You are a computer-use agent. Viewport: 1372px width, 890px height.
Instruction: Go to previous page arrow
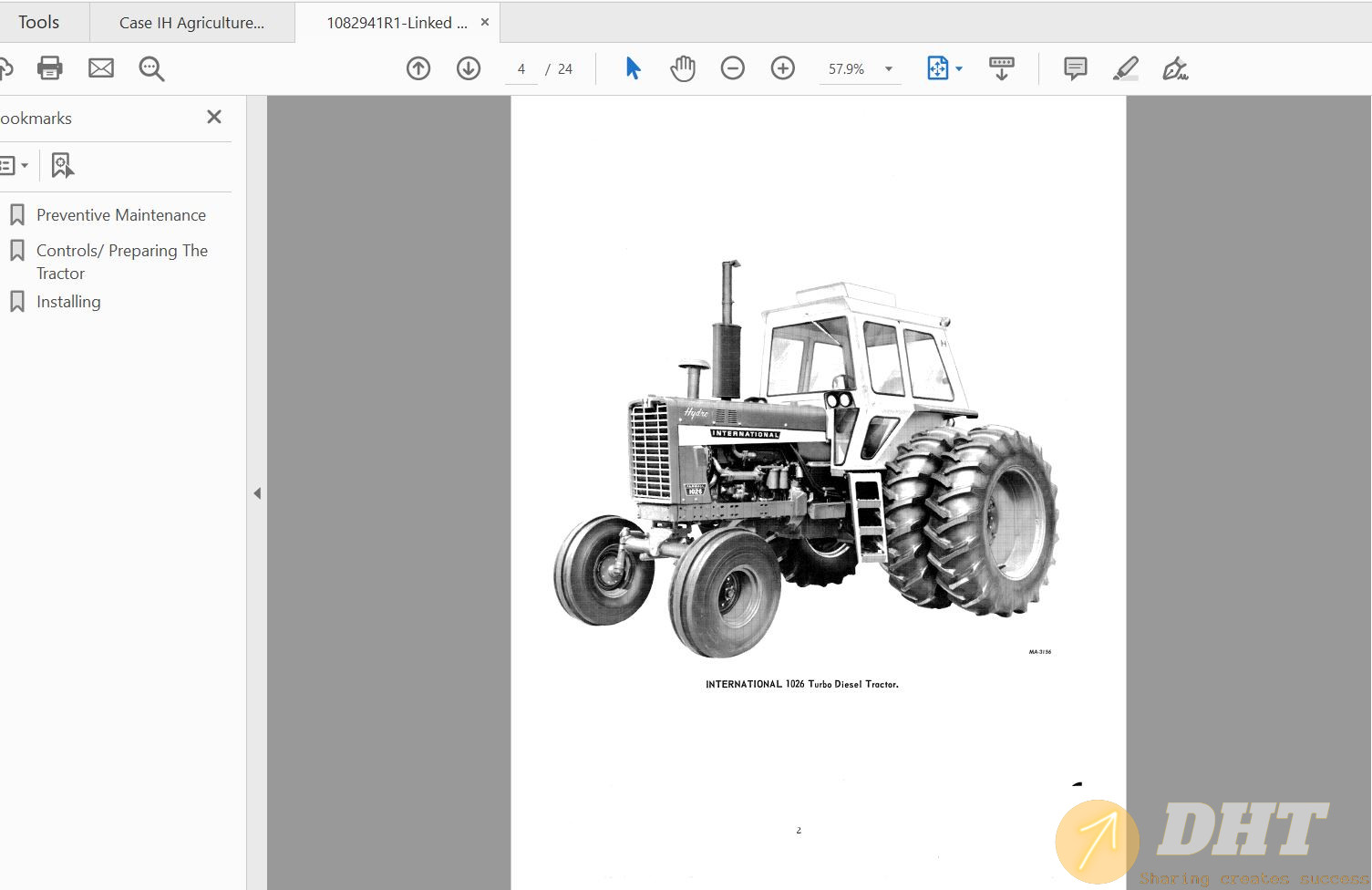pos(418,68)
